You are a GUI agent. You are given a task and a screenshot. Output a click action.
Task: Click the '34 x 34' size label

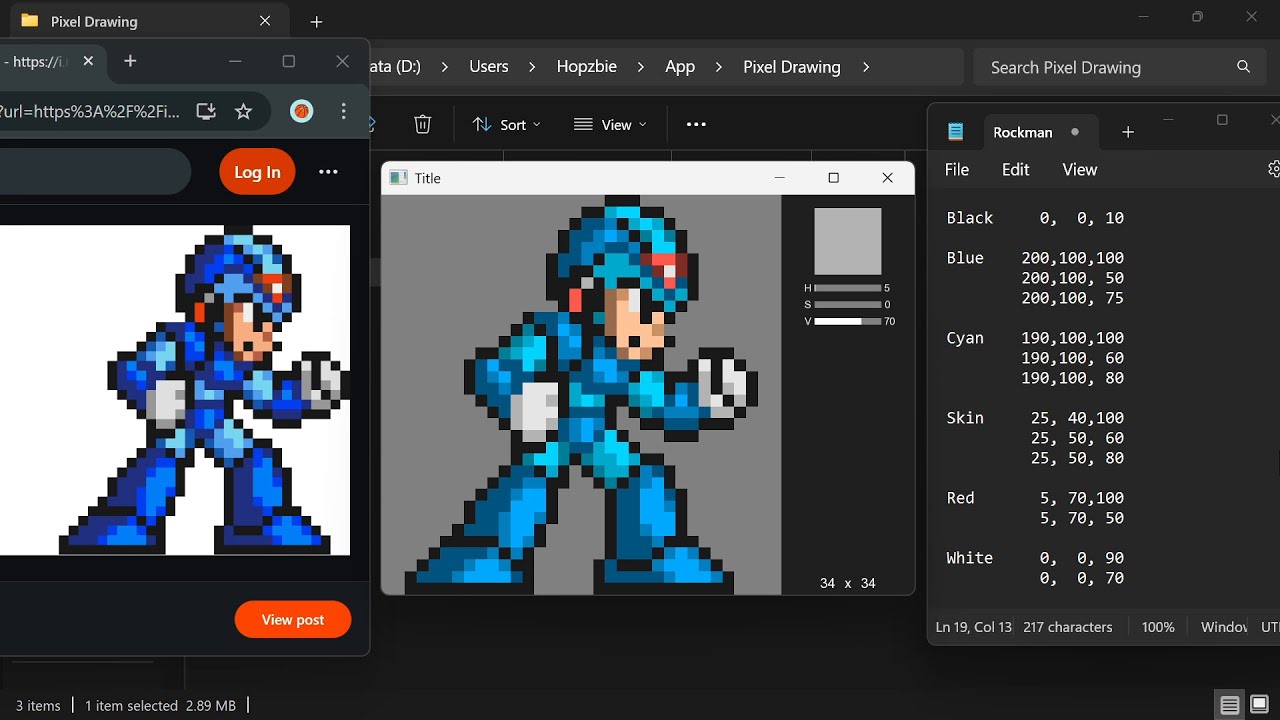pos(847,583)
